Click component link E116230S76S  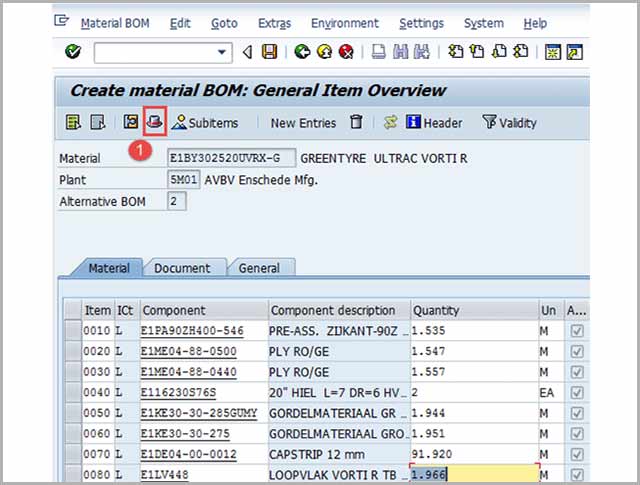click(178, 392)
